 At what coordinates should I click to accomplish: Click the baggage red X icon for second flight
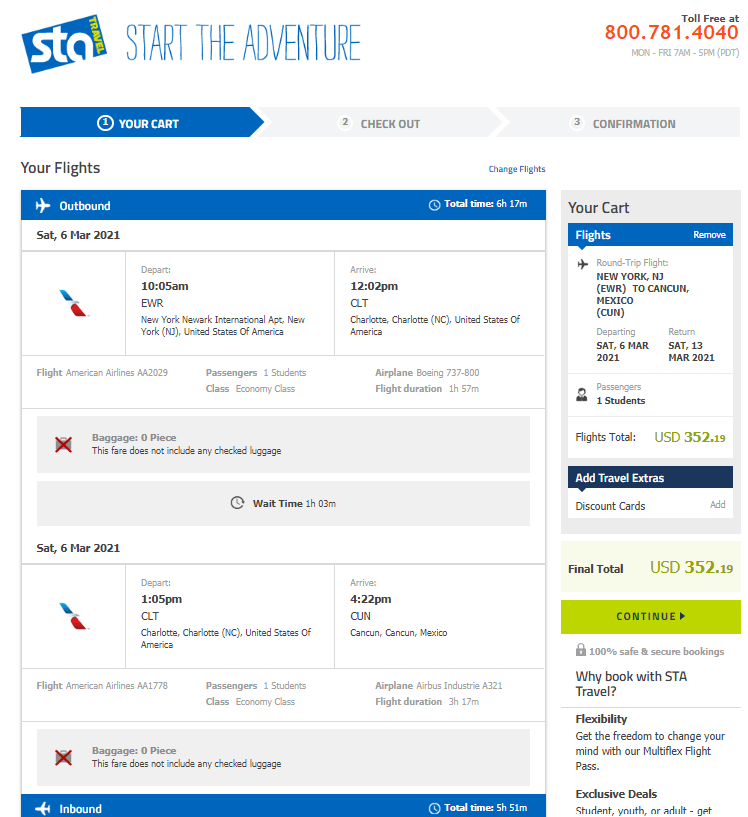pos(64,757)
